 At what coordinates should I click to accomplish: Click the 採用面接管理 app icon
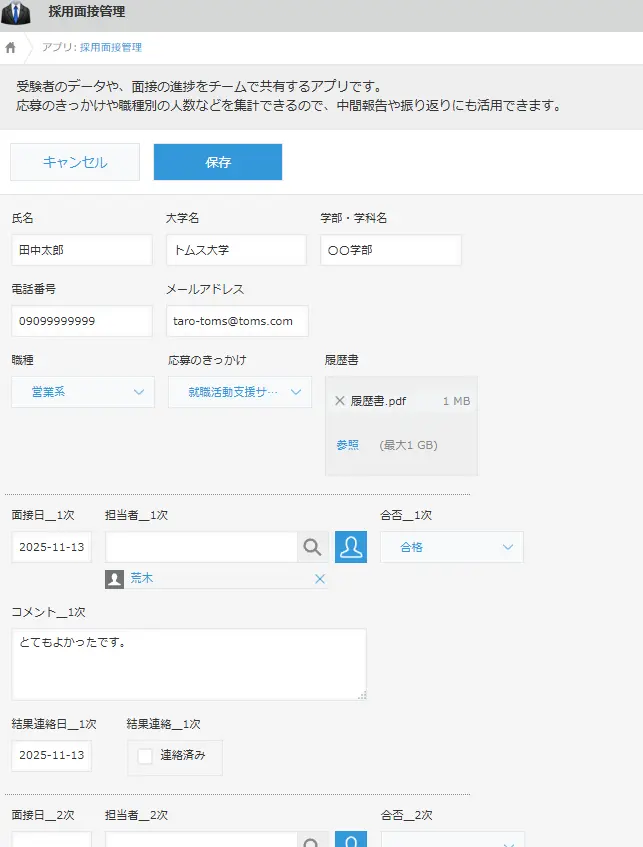(x=16, y=13)
